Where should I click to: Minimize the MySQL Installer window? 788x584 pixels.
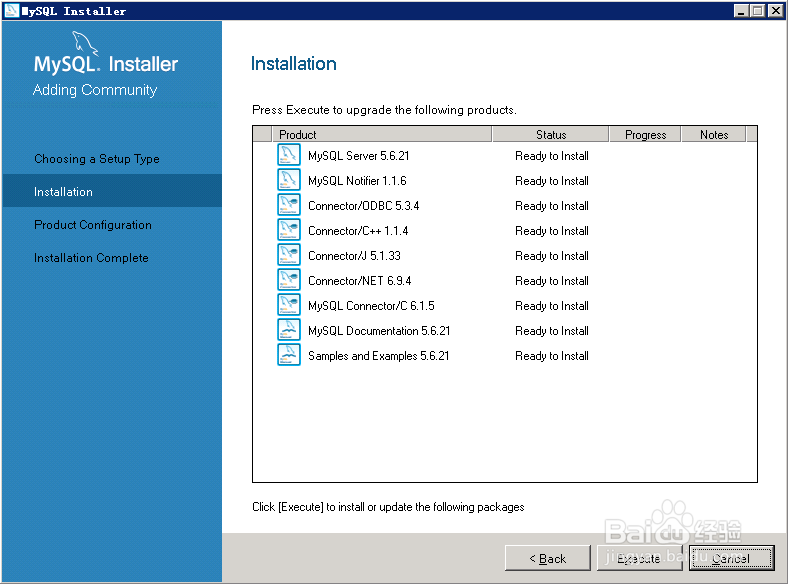[741, 11]
